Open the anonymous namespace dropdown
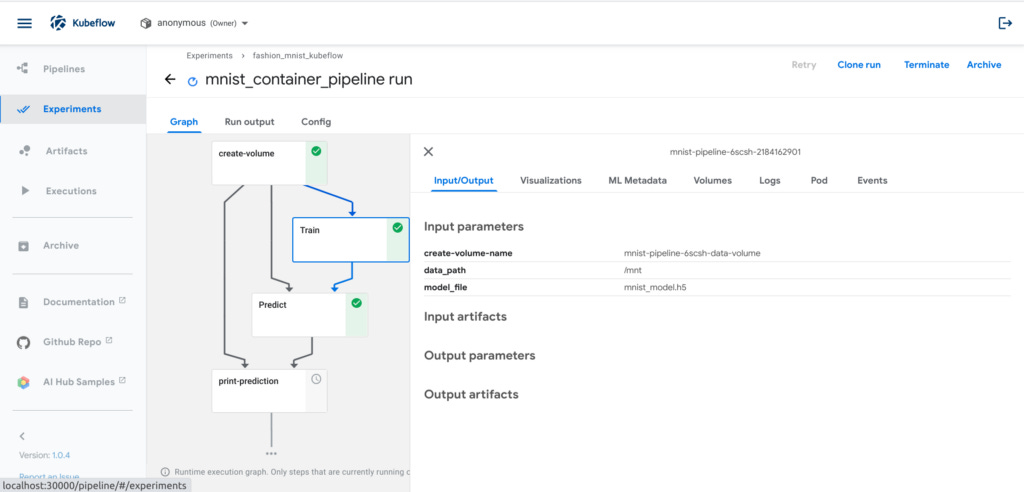Image resolution: width=1024 pixels, height=492 pixels. [x=194, y=23]
